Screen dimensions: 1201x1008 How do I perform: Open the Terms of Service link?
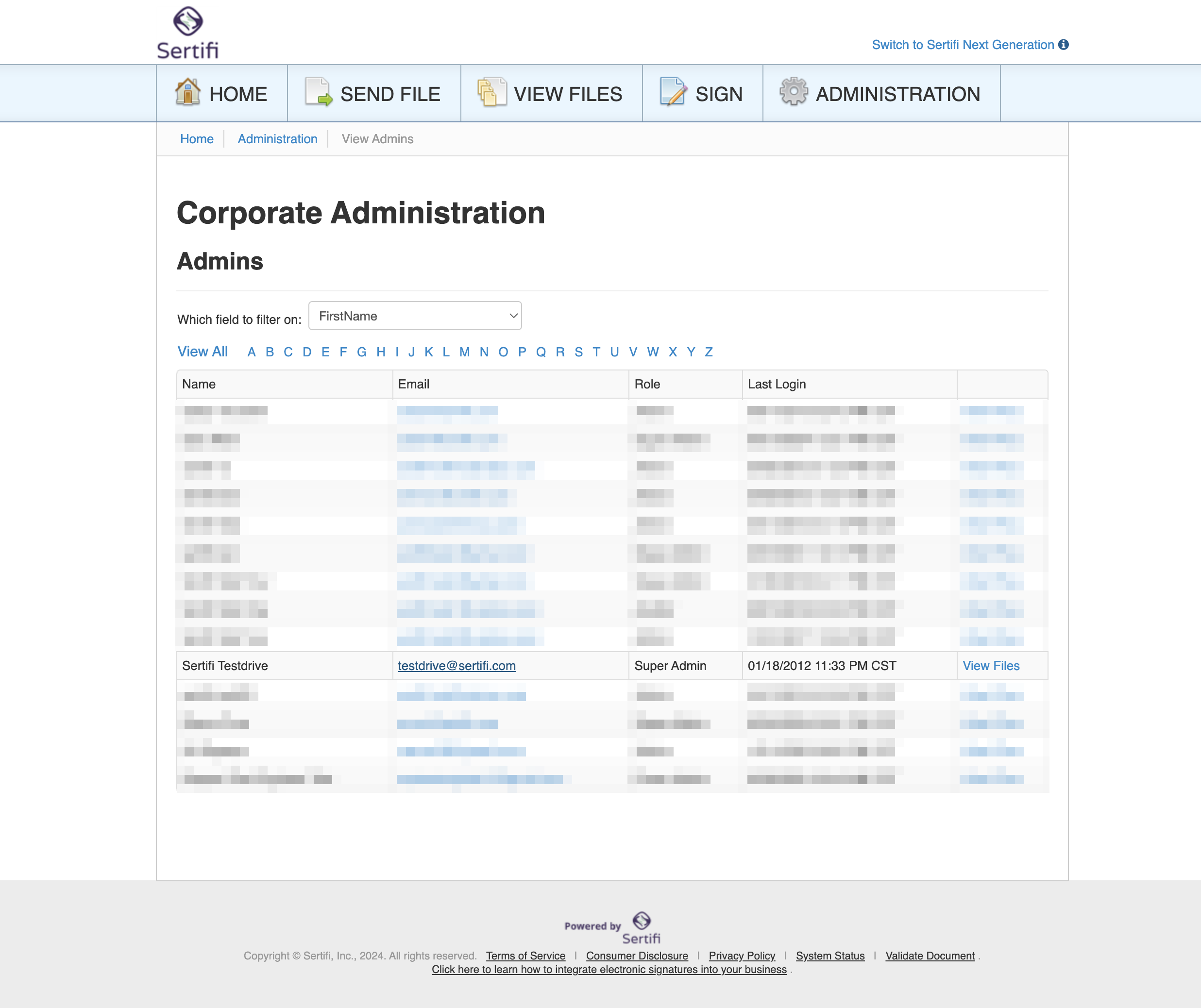click(x=525, y=956)
